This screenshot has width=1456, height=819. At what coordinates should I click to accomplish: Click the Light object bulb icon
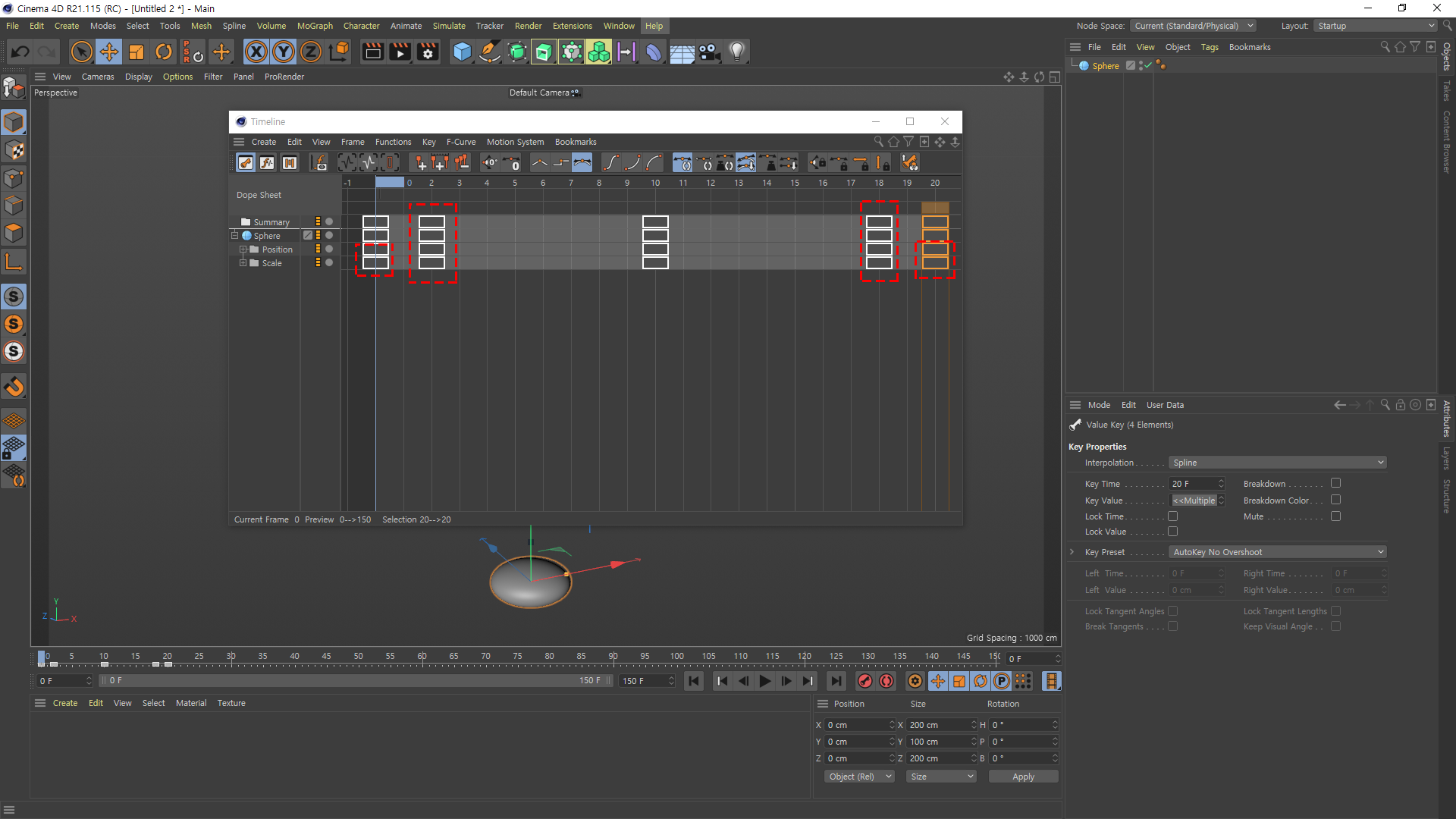(x=736, y=52)
